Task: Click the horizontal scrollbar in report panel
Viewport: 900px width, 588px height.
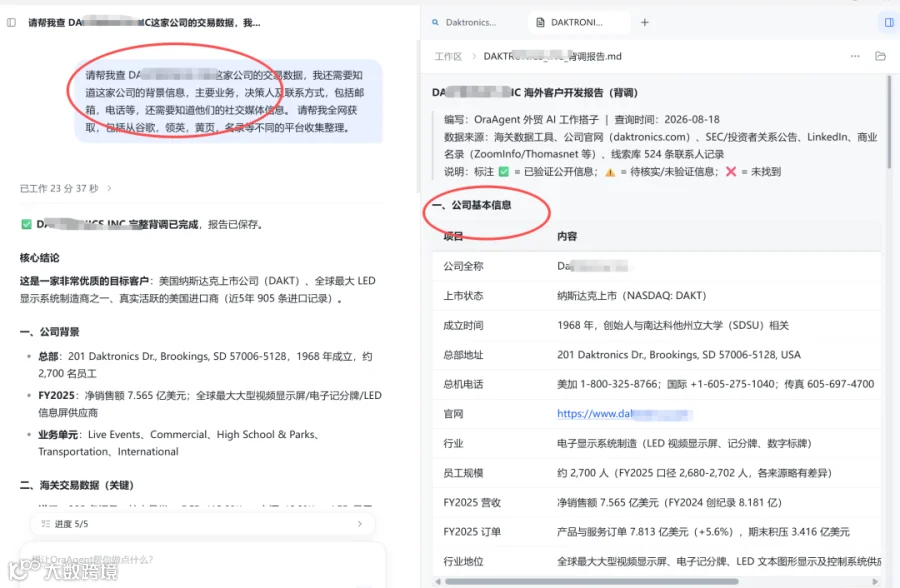Action: 591,581
